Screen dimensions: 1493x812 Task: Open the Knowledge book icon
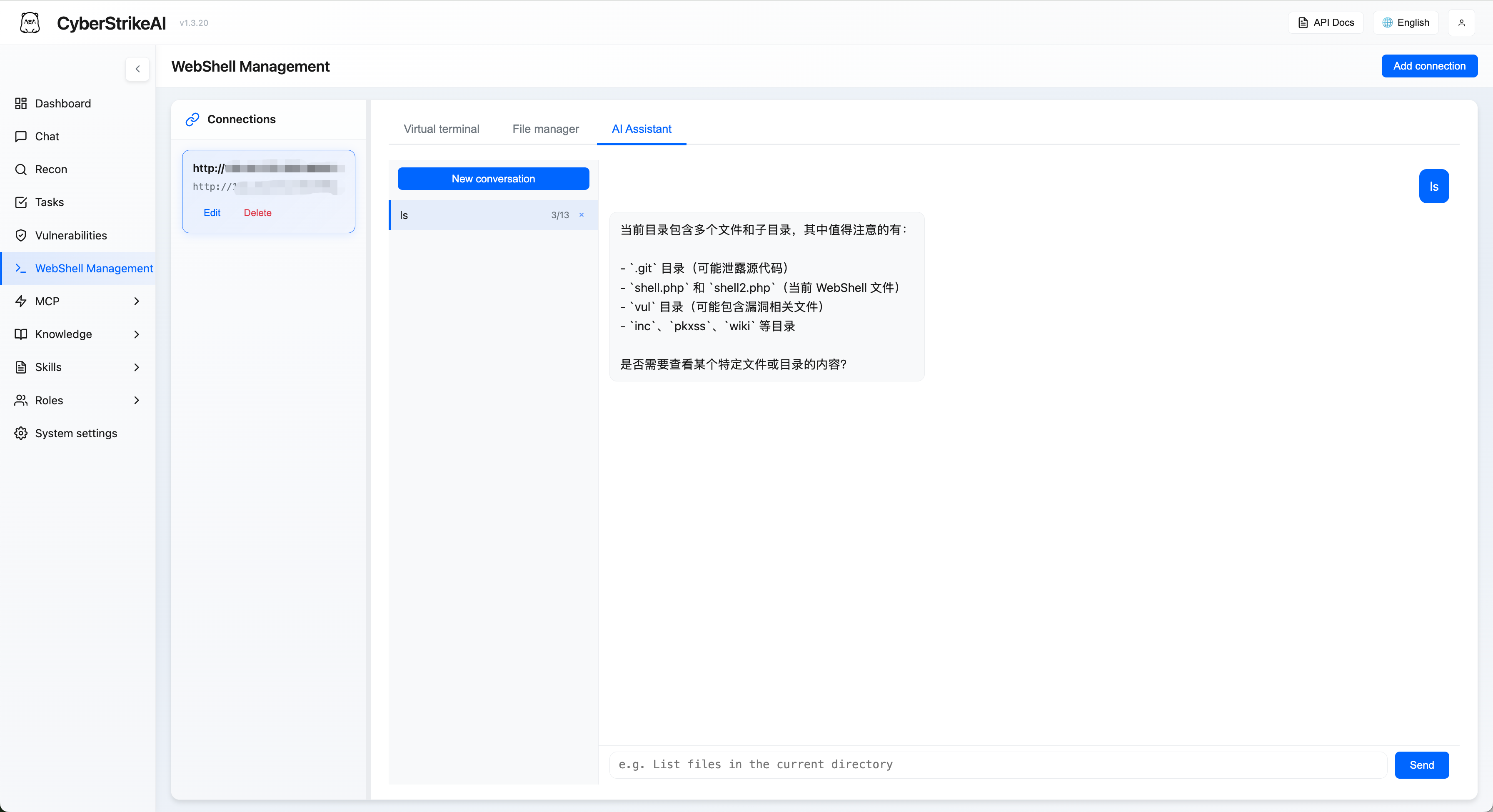click(21, 334)
